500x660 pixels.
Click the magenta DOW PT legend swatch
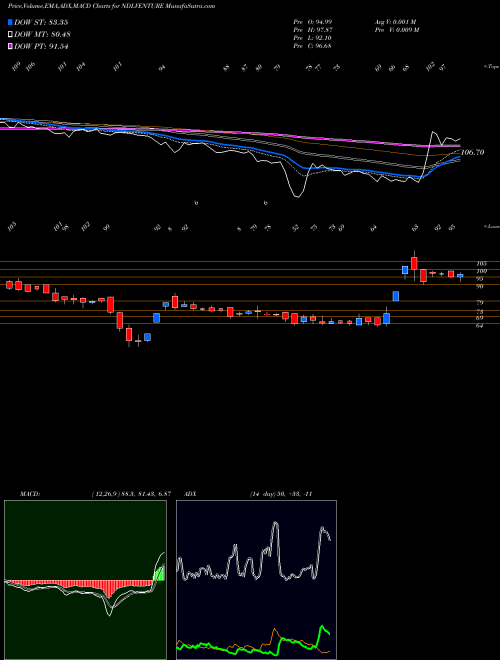[x=11, y=46]
